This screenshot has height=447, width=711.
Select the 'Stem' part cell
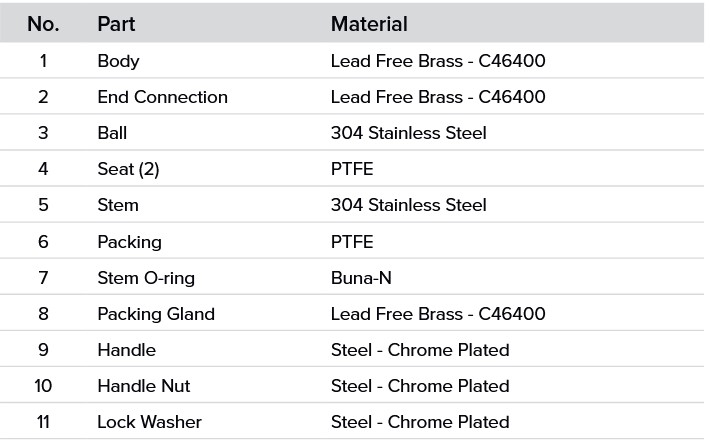tap(118, 205)
